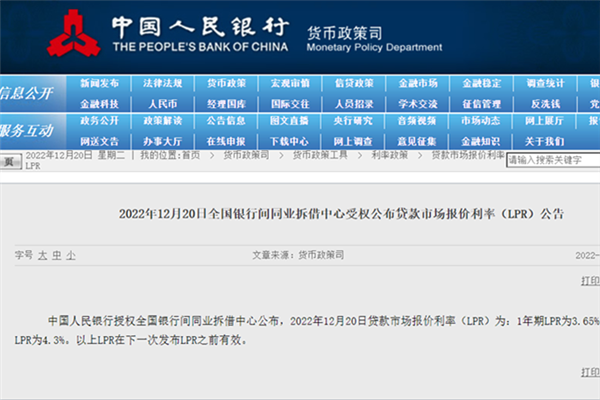Open 征信管理 navigation item

click(x=481, y=104)
